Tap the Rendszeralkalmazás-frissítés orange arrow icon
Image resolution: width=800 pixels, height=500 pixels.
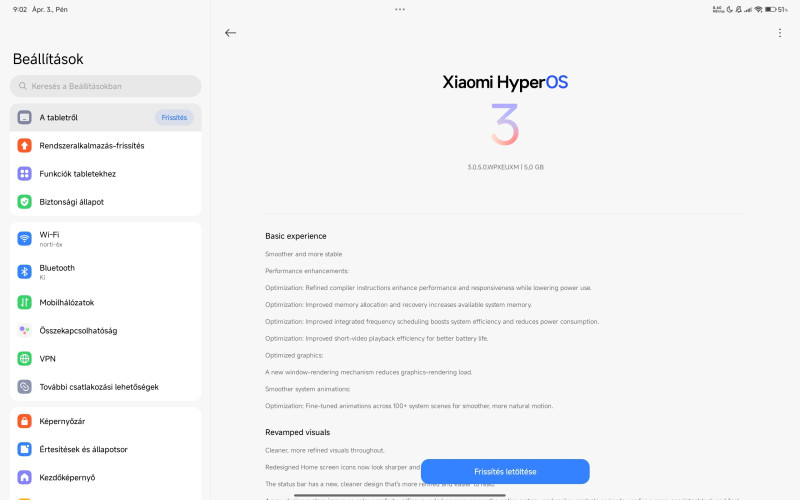click(x=24, y=145)
